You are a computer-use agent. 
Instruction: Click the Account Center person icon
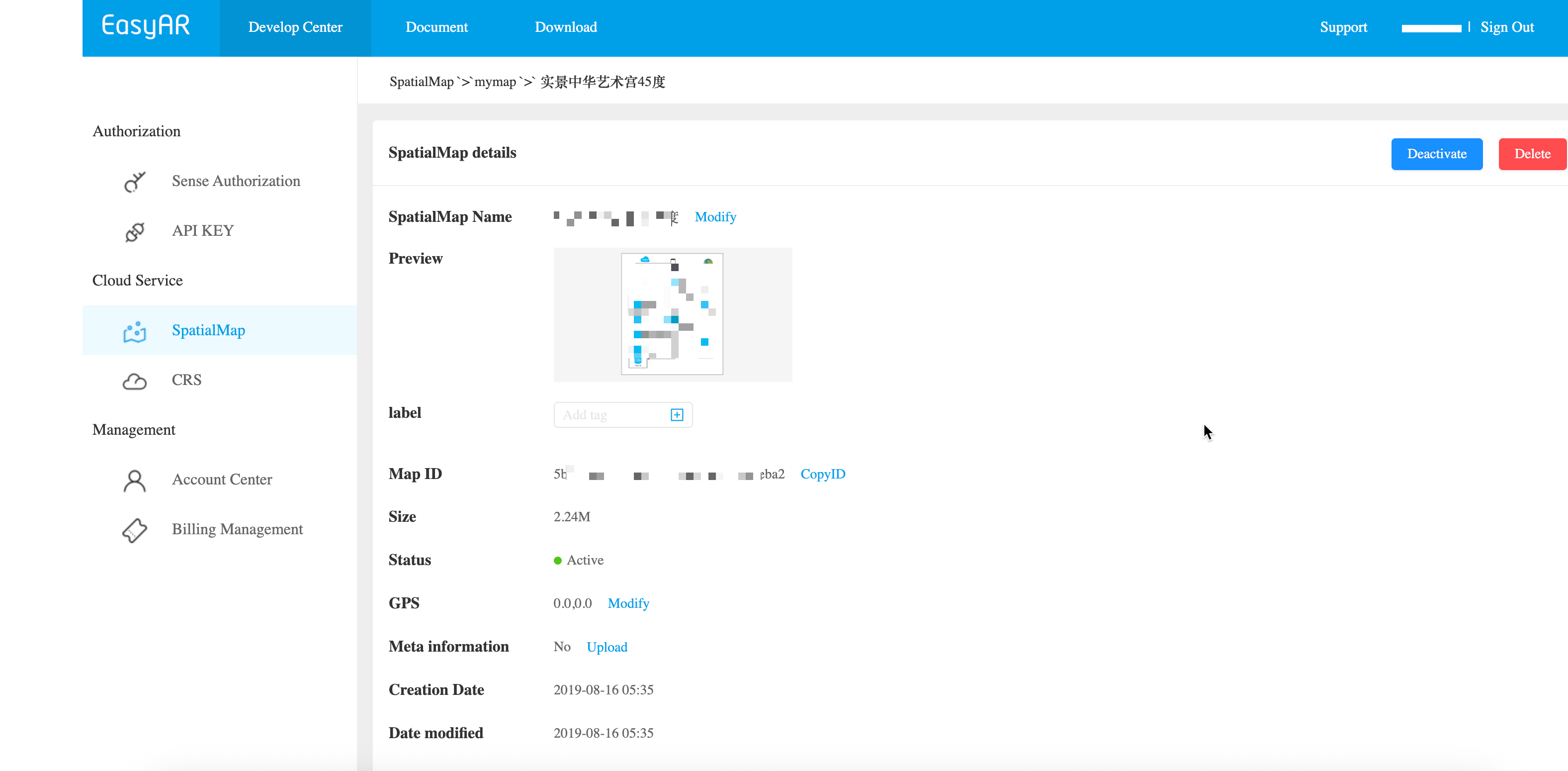click(x=135, y=481)
